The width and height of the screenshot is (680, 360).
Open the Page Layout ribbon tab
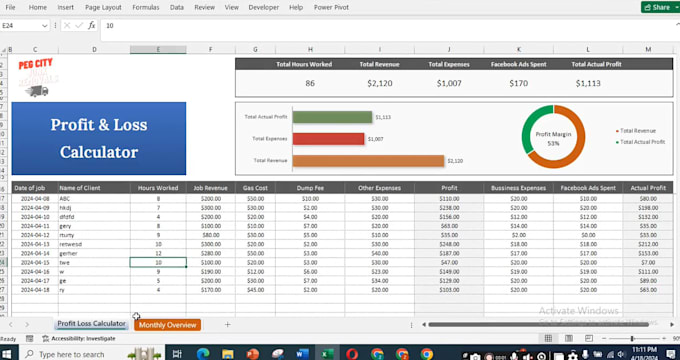coord(103,7)
